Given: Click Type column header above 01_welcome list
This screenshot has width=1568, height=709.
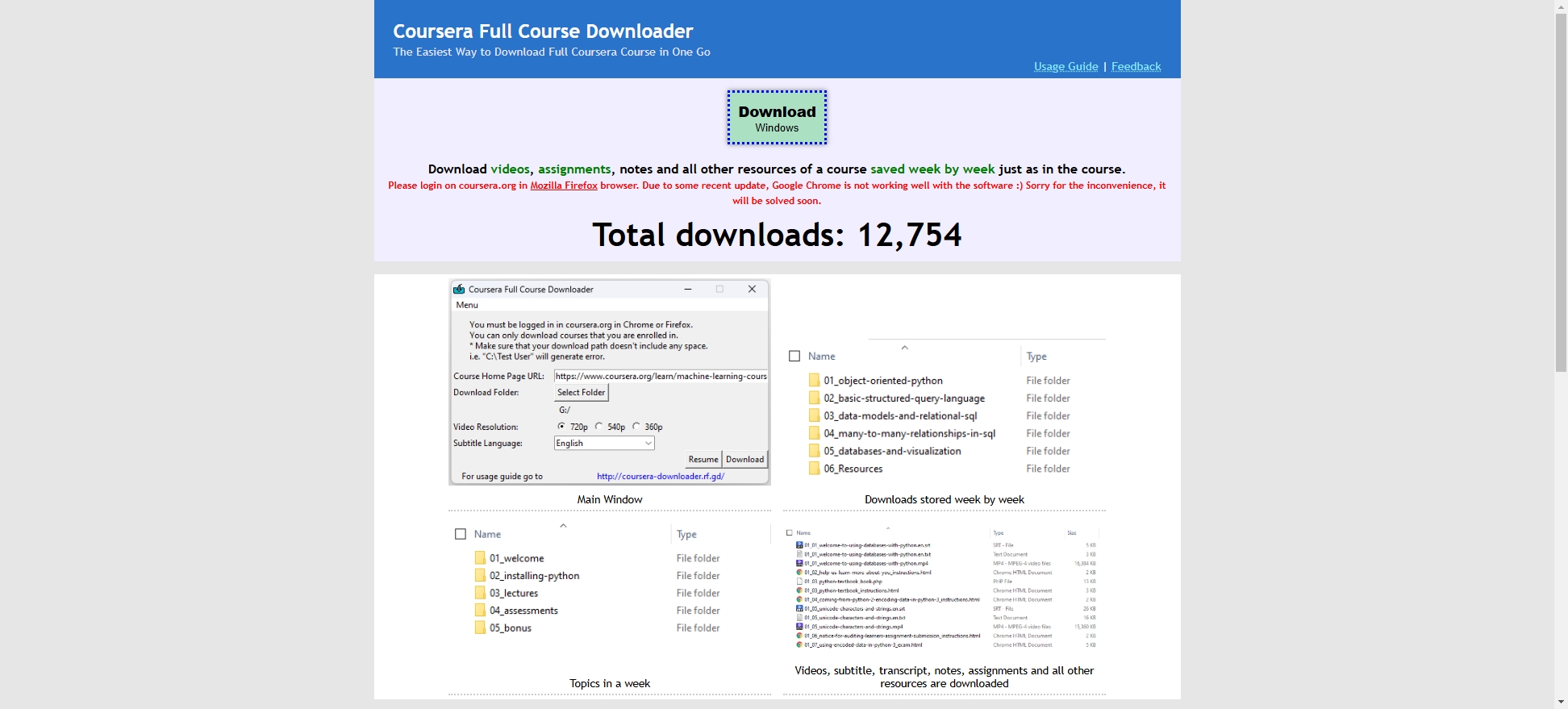Looking at the screenshot, I should coord(686,534).
